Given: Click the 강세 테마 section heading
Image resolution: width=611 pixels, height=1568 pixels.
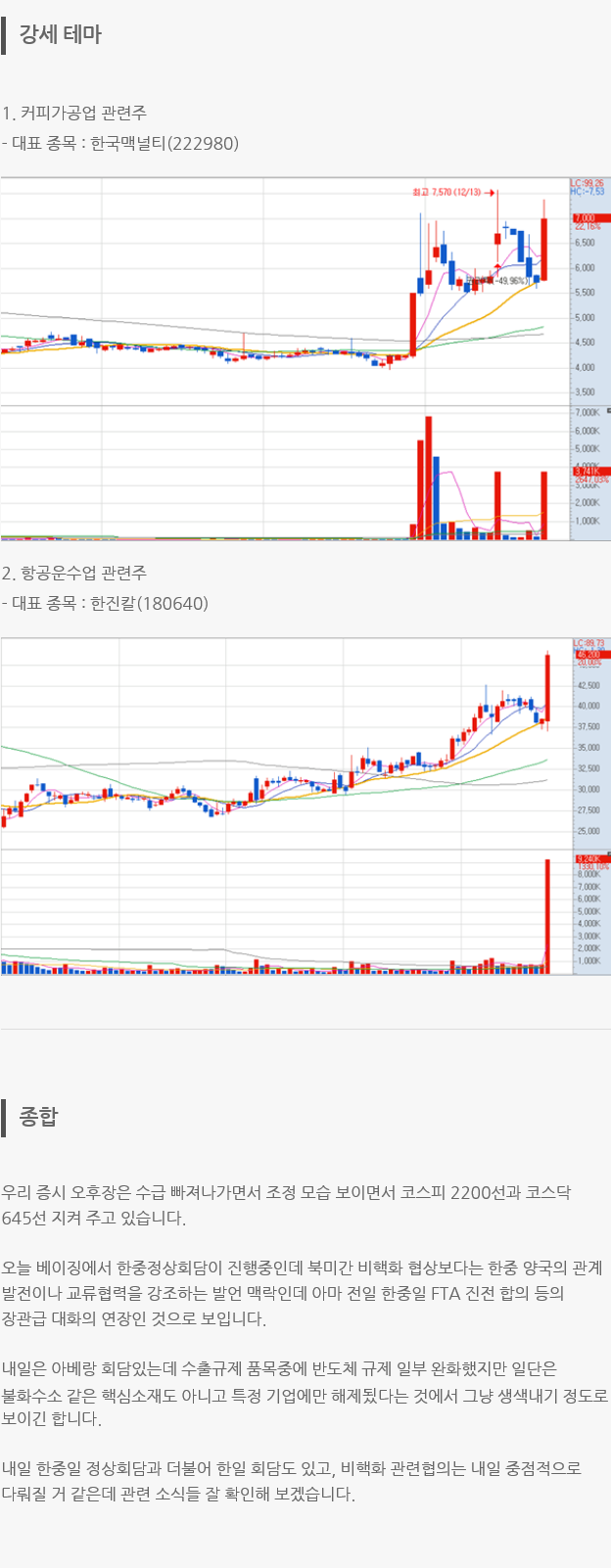Looking at the screenshot, I should tap(60, 35).
